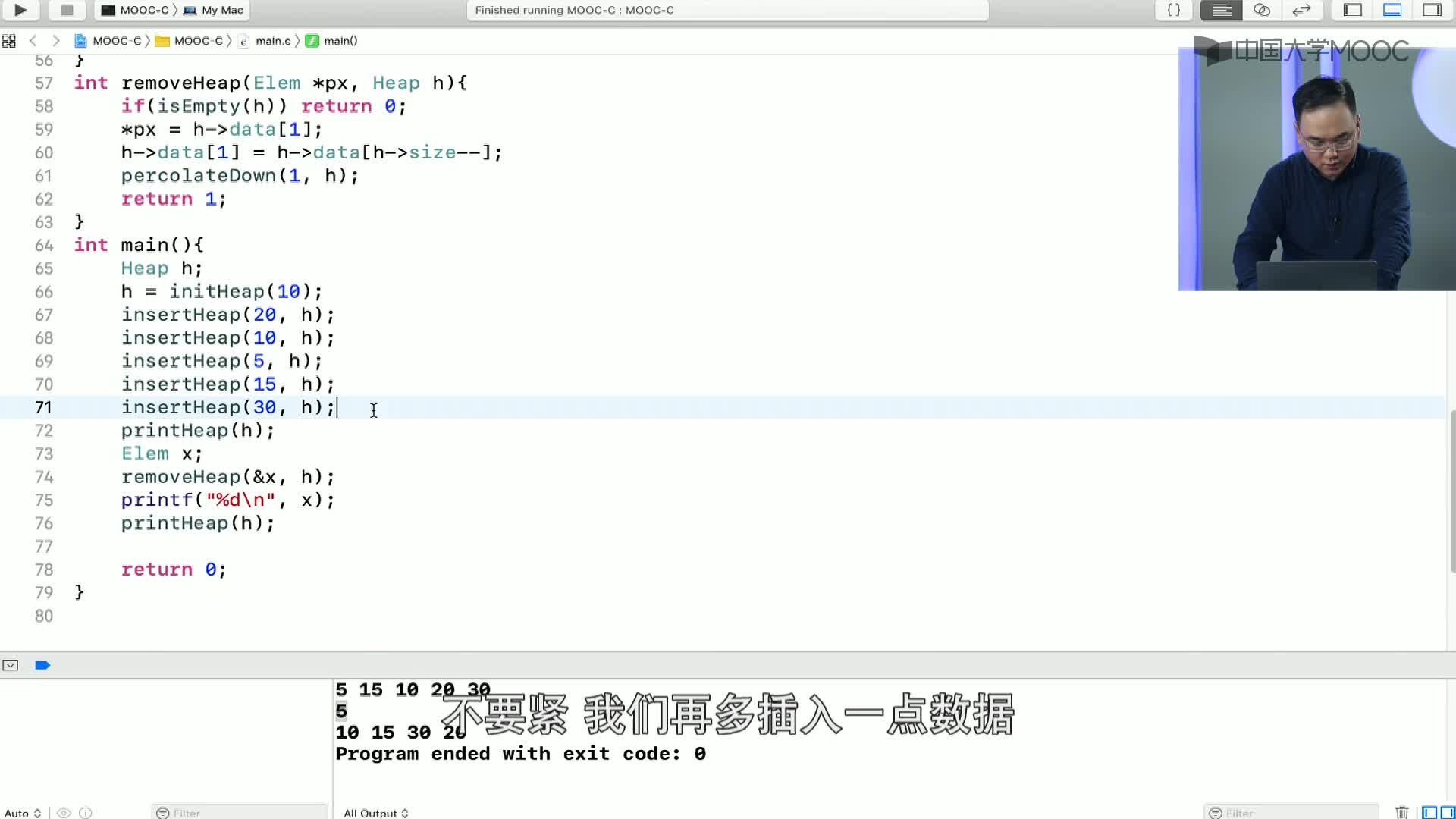Open the Auto variables scope dropdown

click(x=22, y=812)
